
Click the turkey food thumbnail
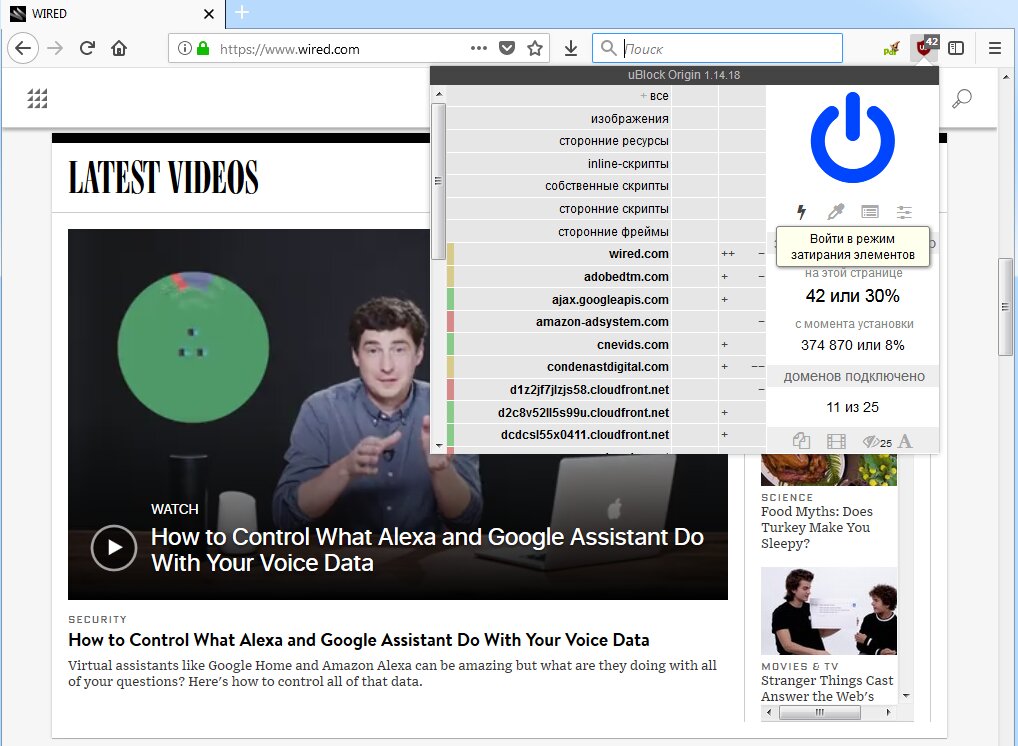coord(828,470)
